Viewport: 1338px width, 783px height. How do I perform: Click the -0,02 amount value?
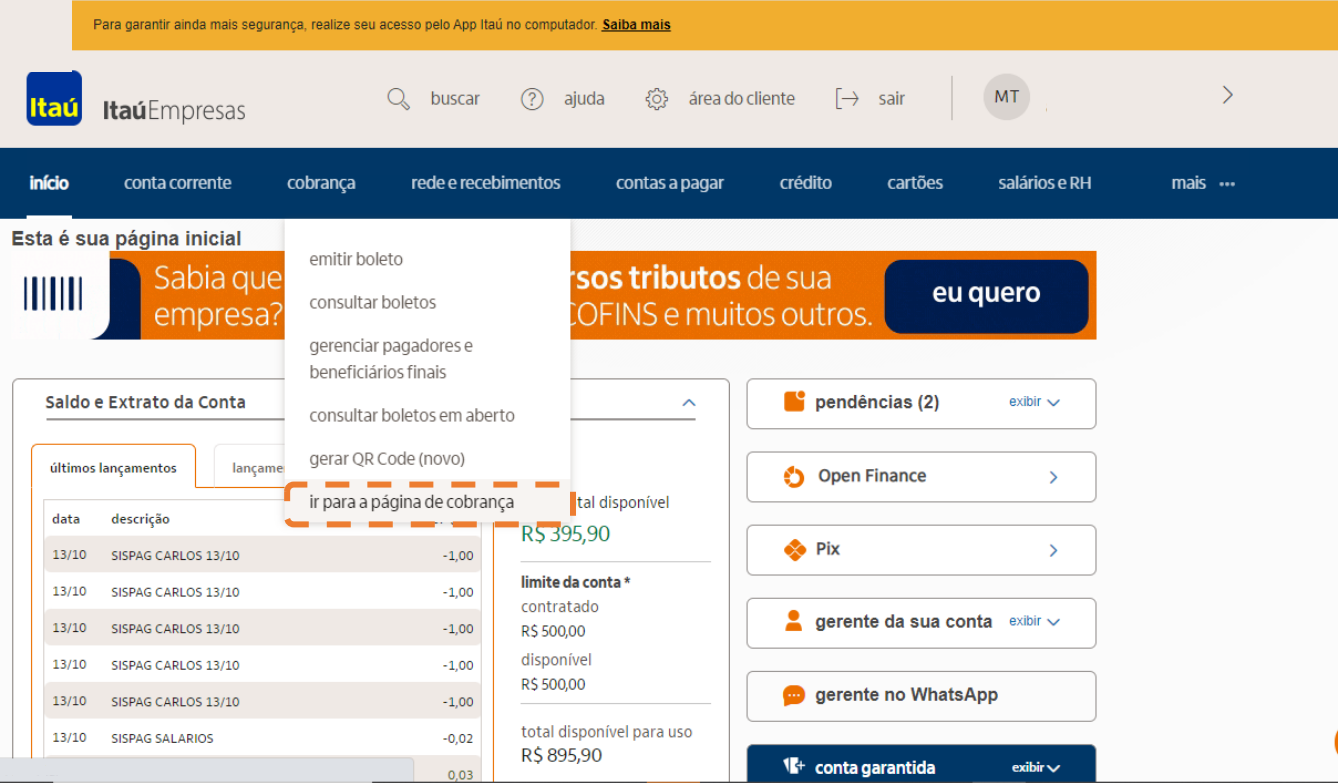[x=458, y=738]
